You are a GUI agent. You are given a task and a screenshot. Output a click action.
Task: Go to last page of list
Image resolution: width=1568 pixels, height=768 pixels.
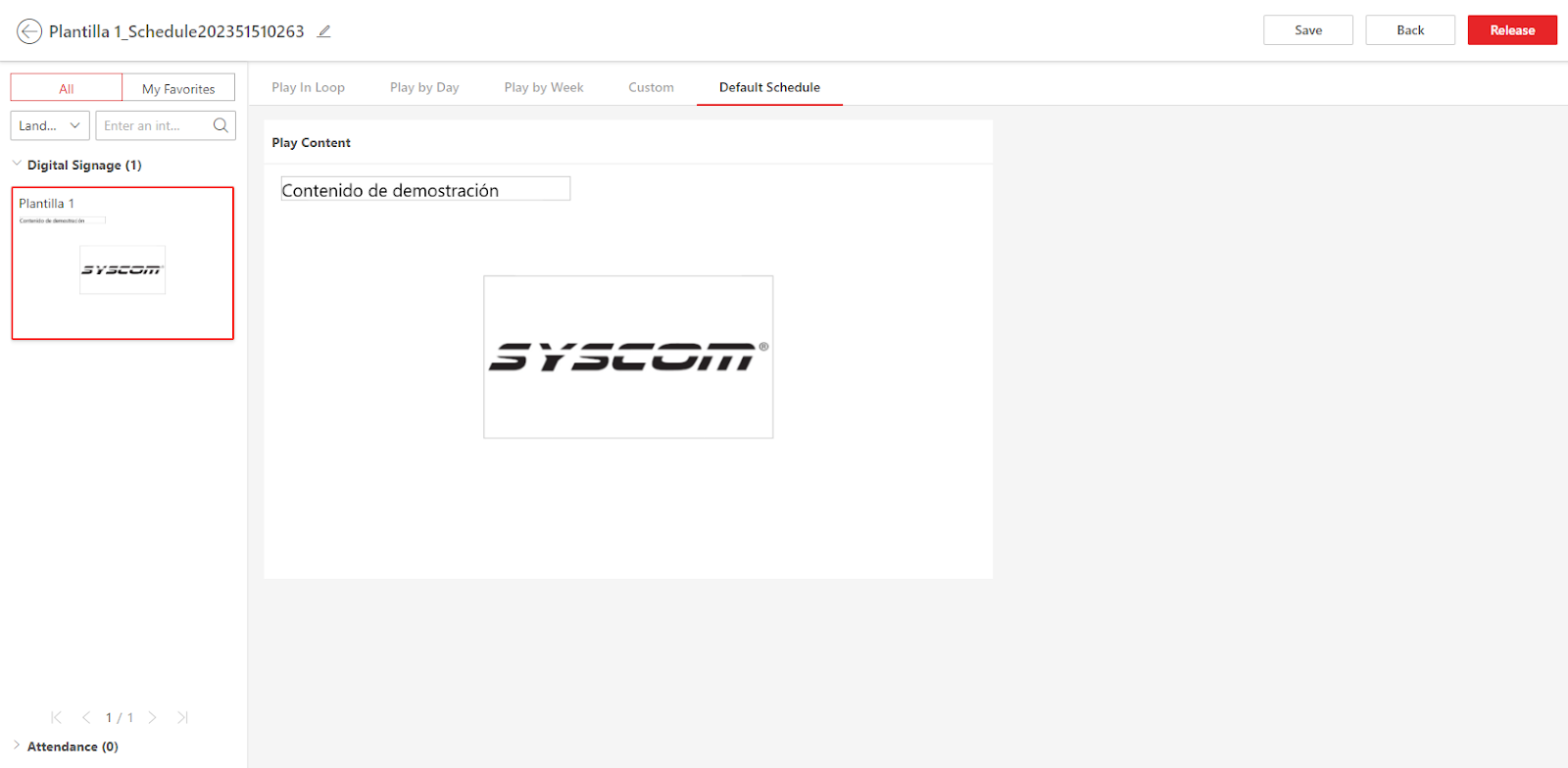click(182, 717)
